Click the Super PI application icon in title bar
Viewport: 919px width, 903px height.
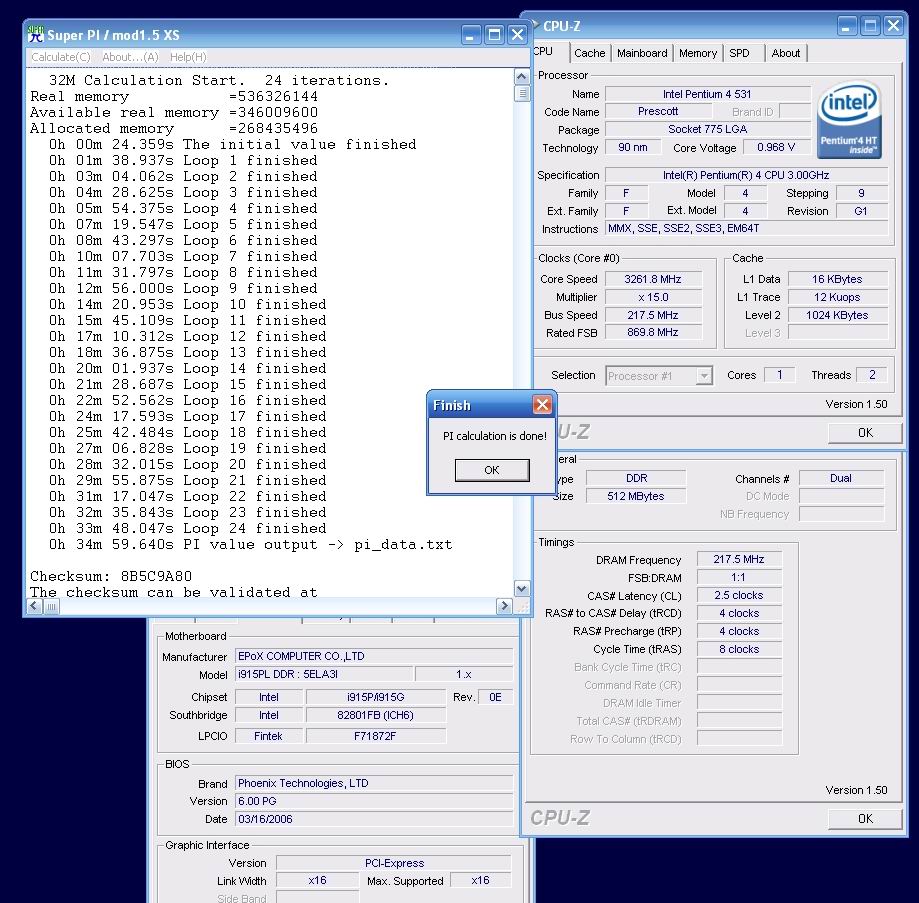point(36,34)
